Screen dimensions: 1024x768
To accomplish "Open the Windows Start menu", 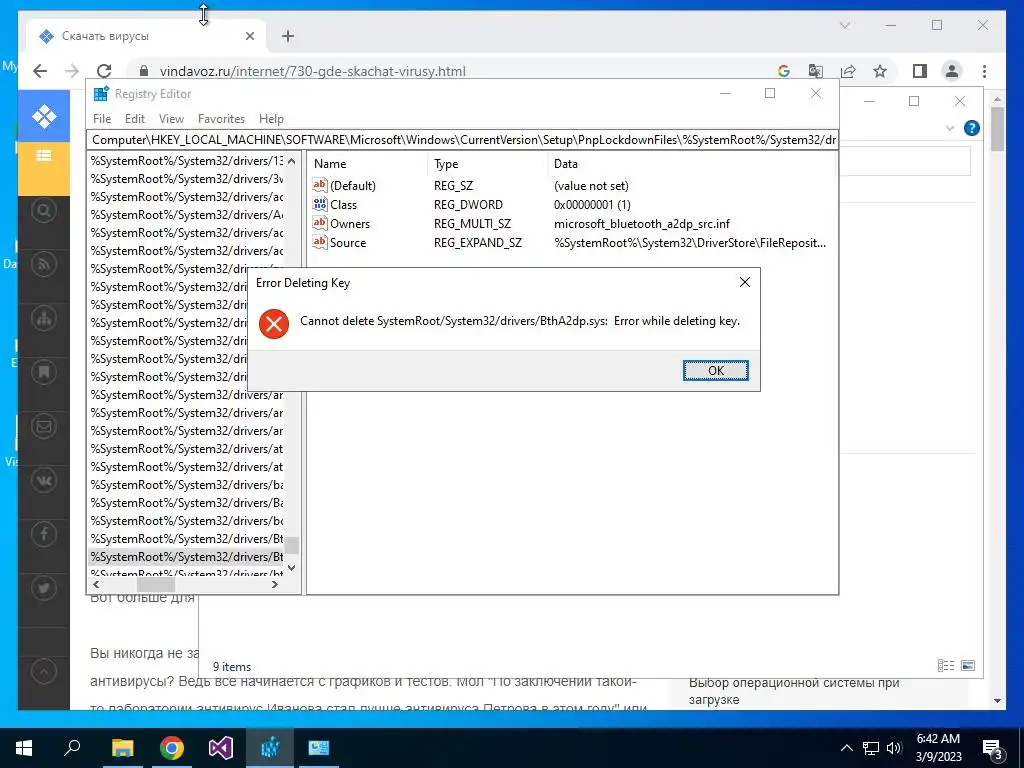I will coord(24,748).
